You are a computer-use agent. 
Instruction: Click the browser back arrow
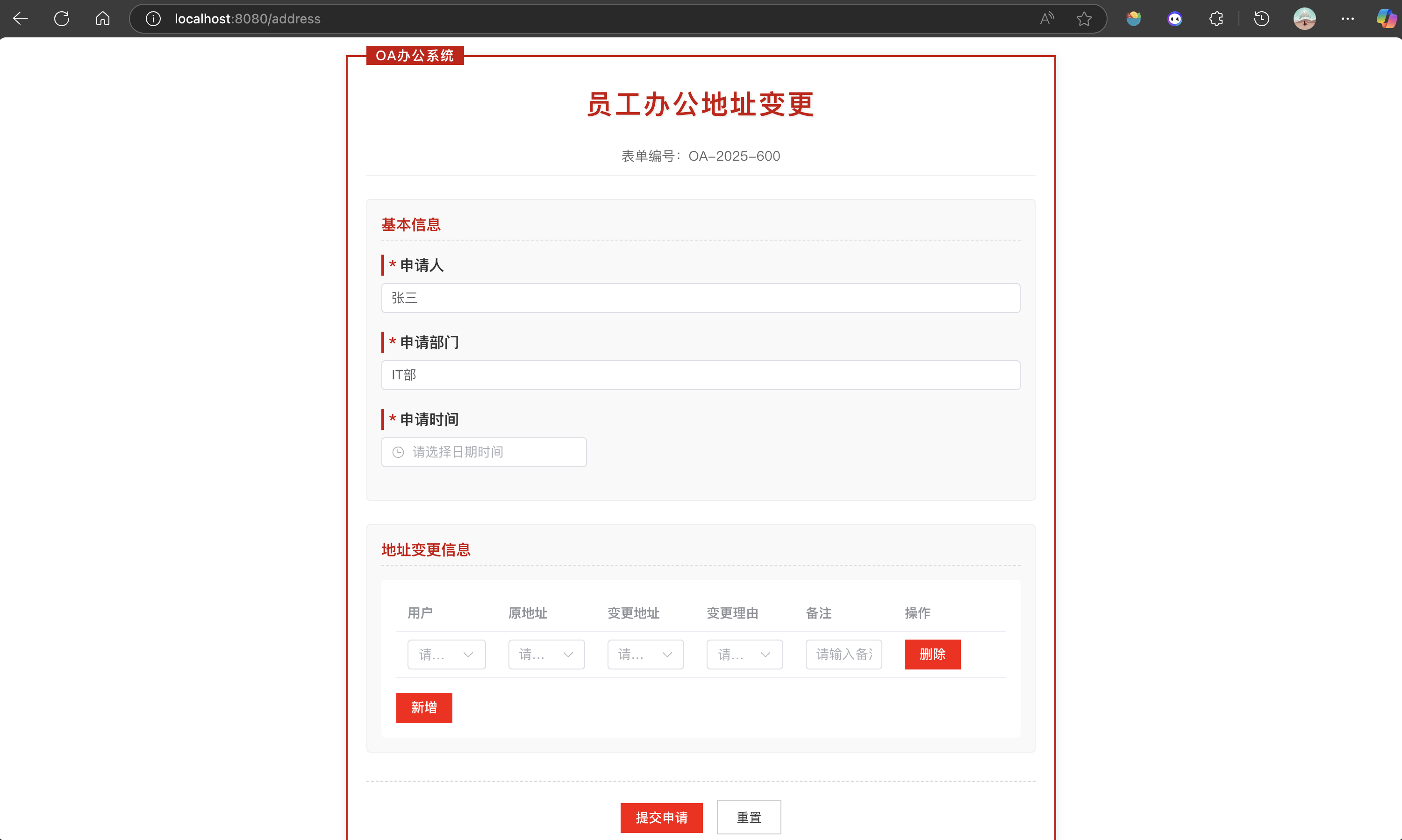(x=21, y=19)
